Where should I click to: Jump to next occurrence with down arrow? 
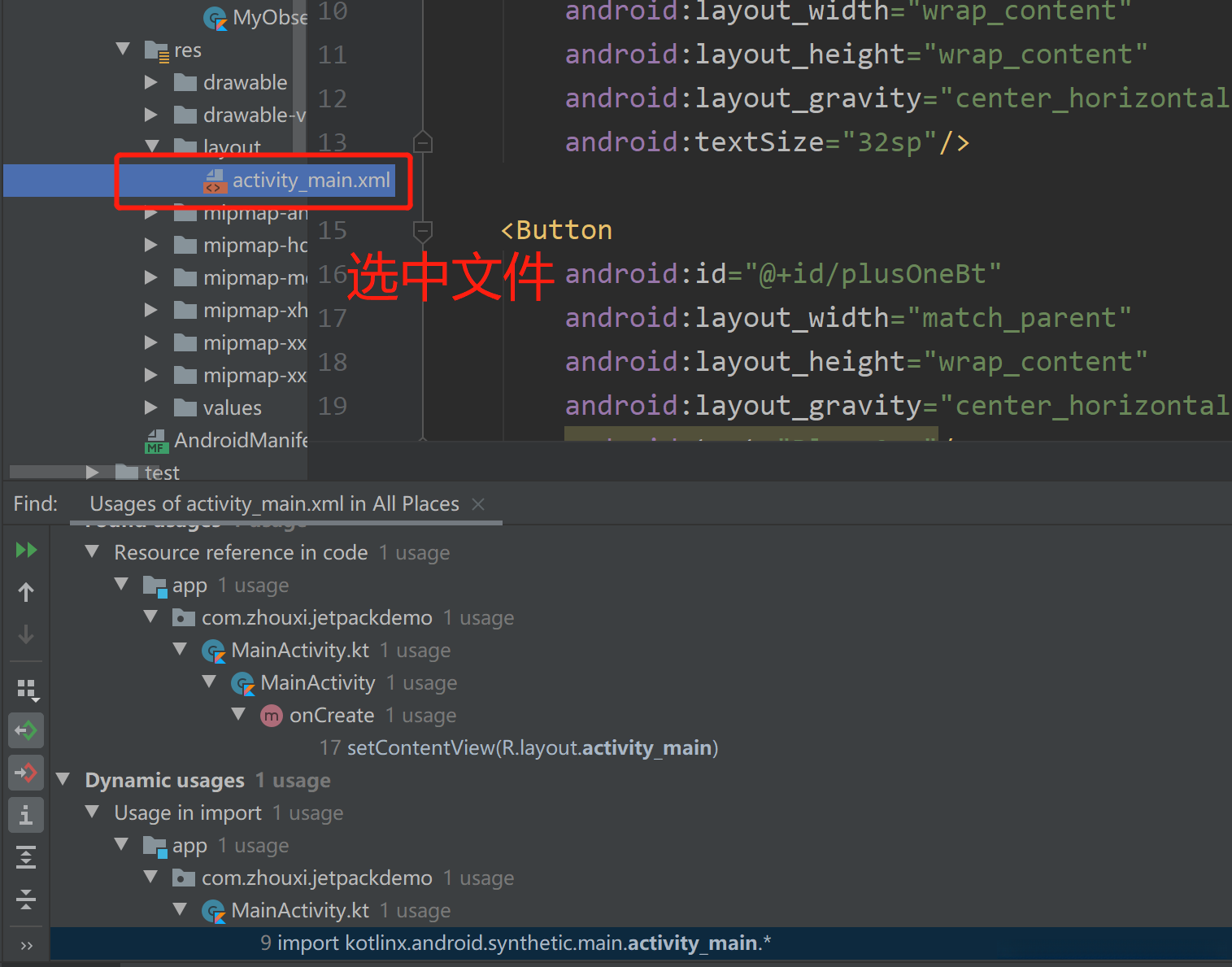click(26, 634)
